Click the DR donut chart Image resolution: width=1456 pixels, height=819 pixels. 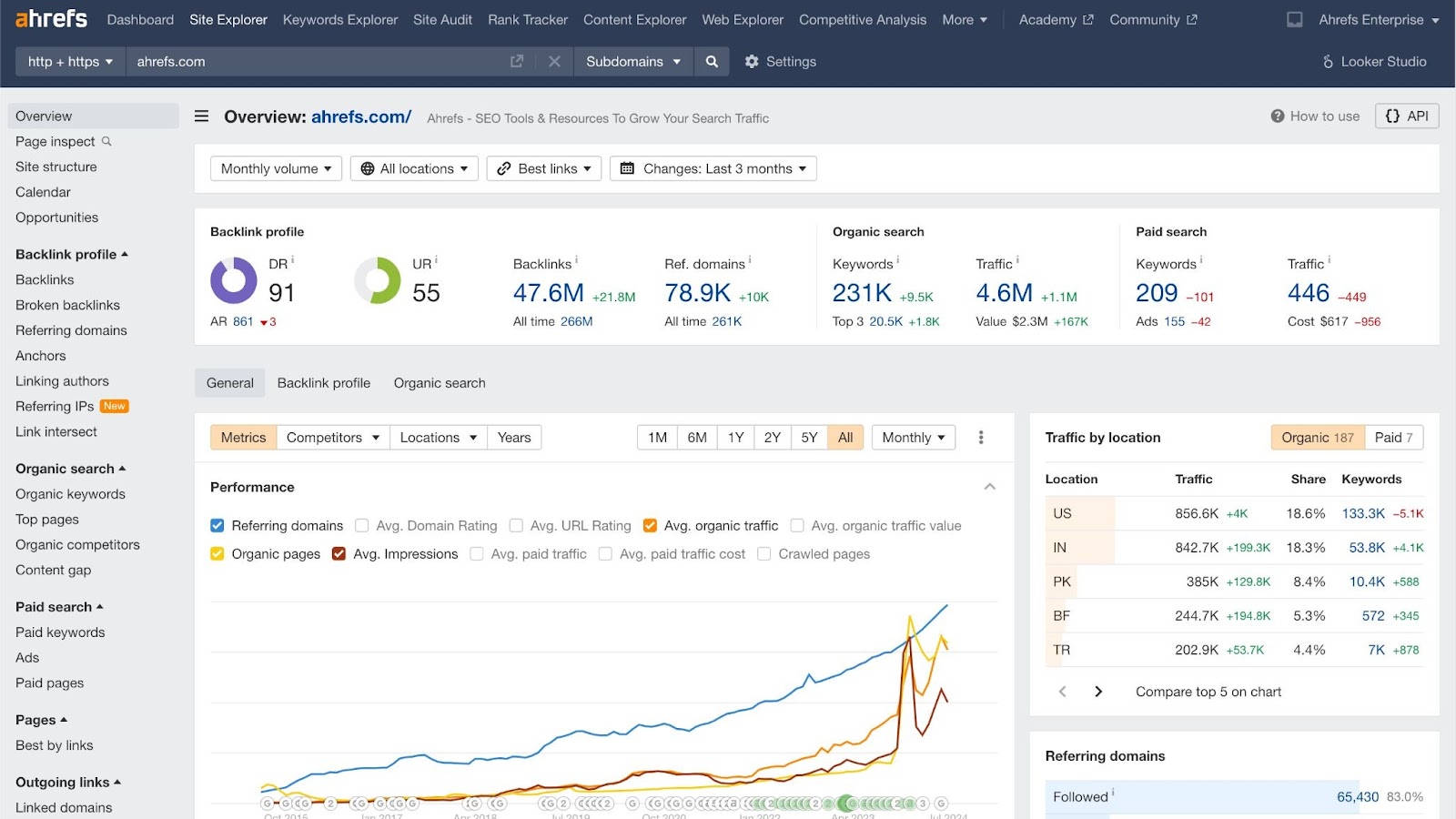[x=234, y=280]
